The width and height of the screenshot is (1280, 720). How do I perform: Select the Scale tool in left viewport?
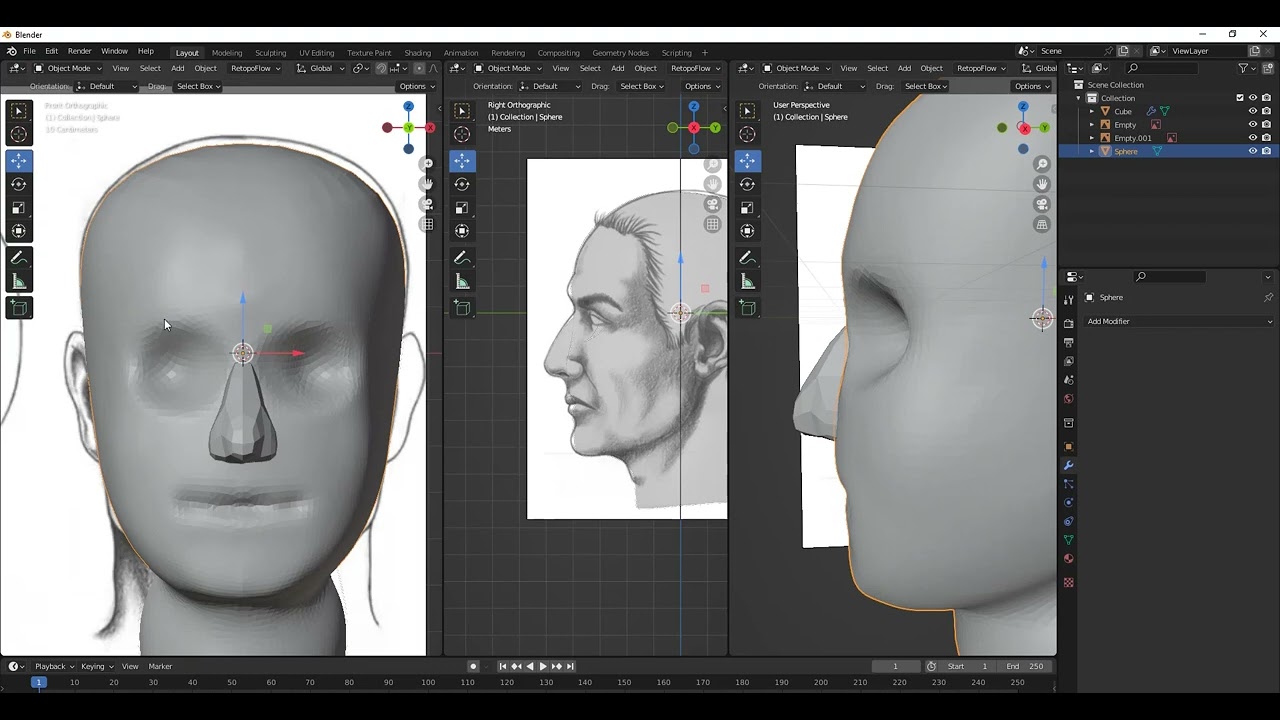pyautogui.click(x=19, y=208)
